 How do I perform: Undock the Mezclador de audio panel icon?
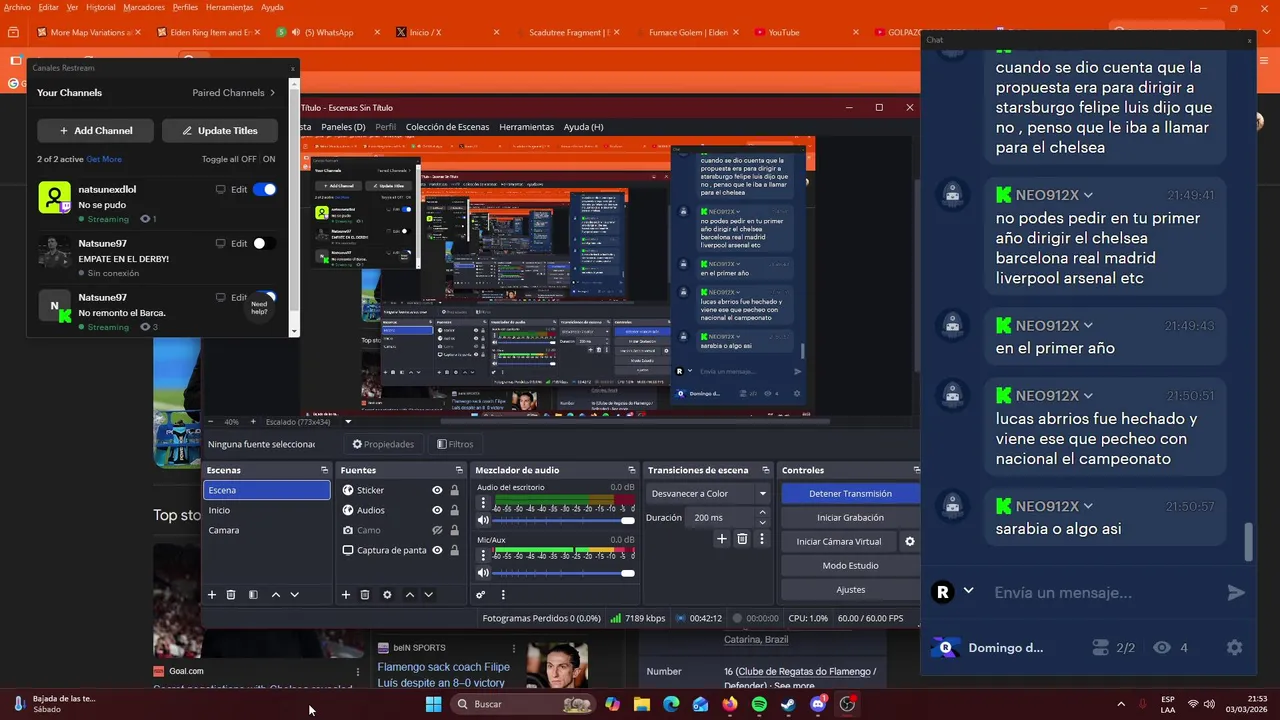[631, 470]
